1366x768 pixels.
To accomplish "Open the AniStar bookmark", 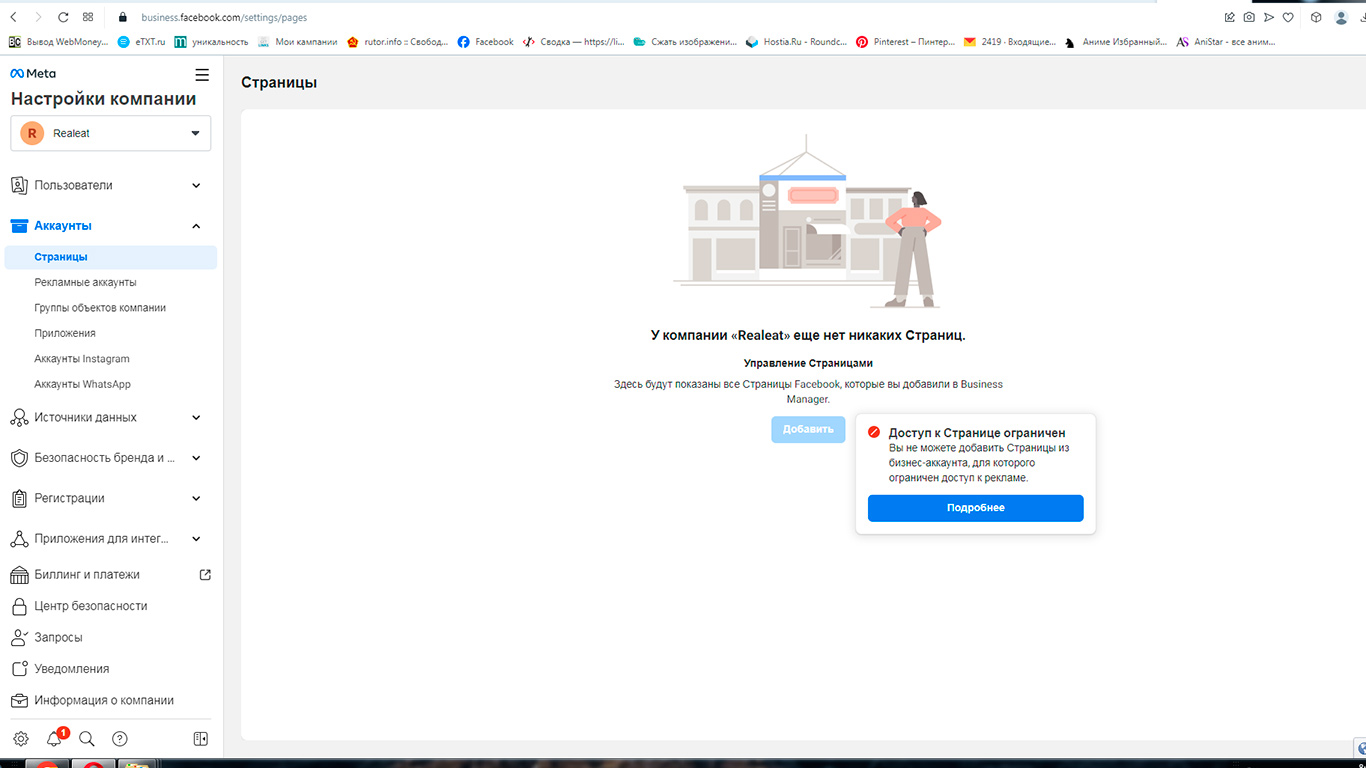I will [x=1227, y=42].
